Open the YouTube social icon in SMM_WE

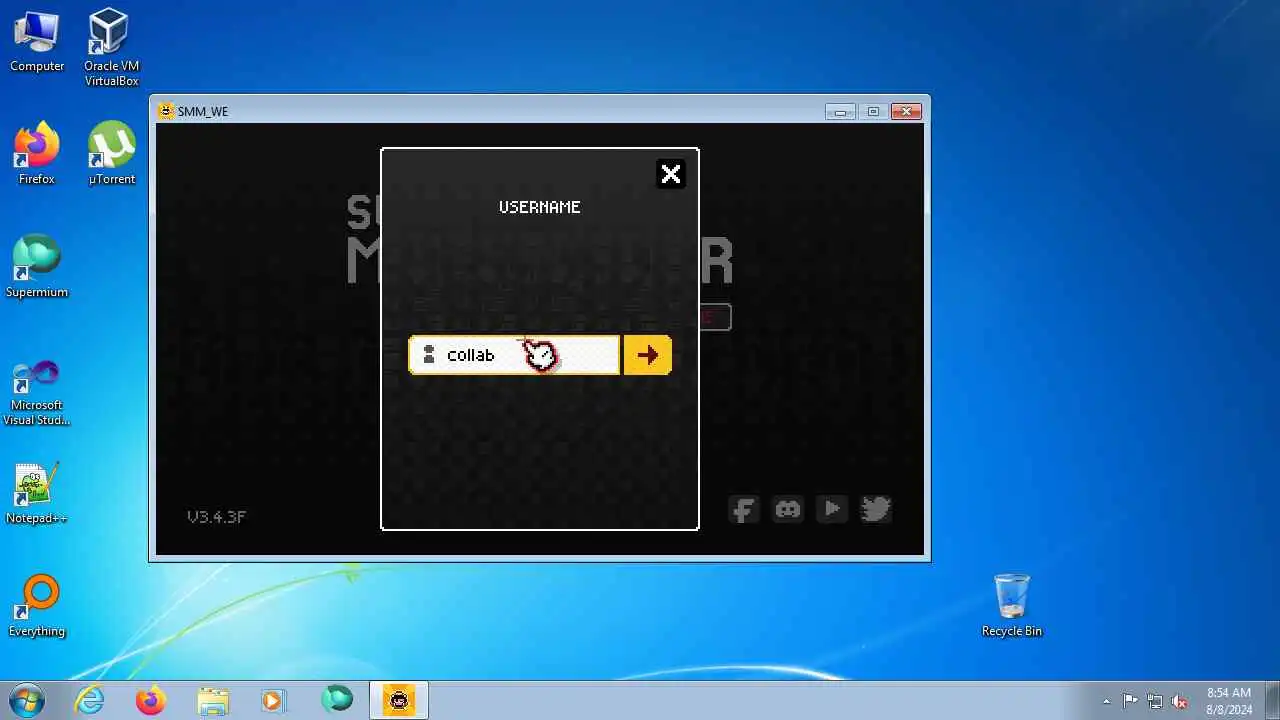tap(832, 510)
